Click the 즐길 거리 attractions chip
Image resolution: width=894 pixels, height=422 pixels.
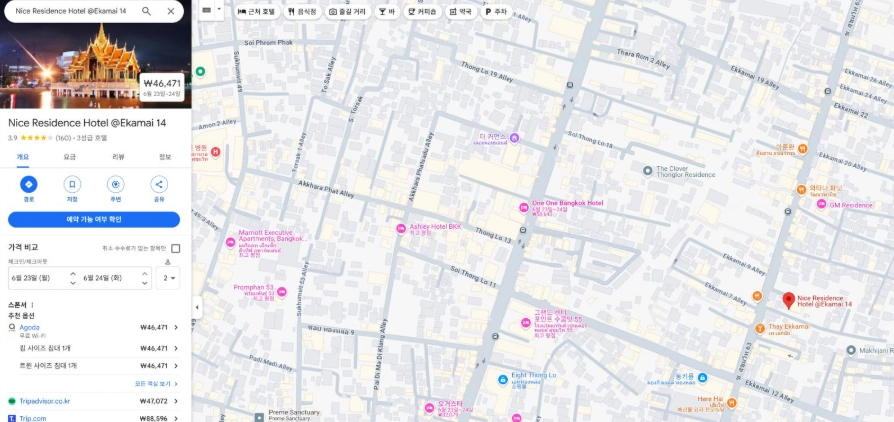pyautogui.click(x=348, y=11)
